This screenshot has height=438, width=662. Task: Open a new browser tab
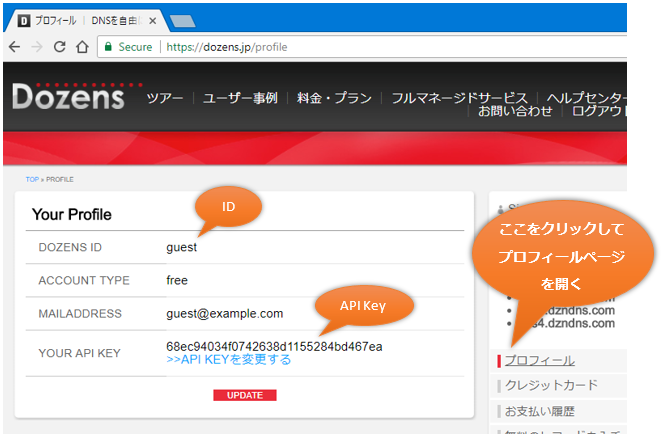182,21
